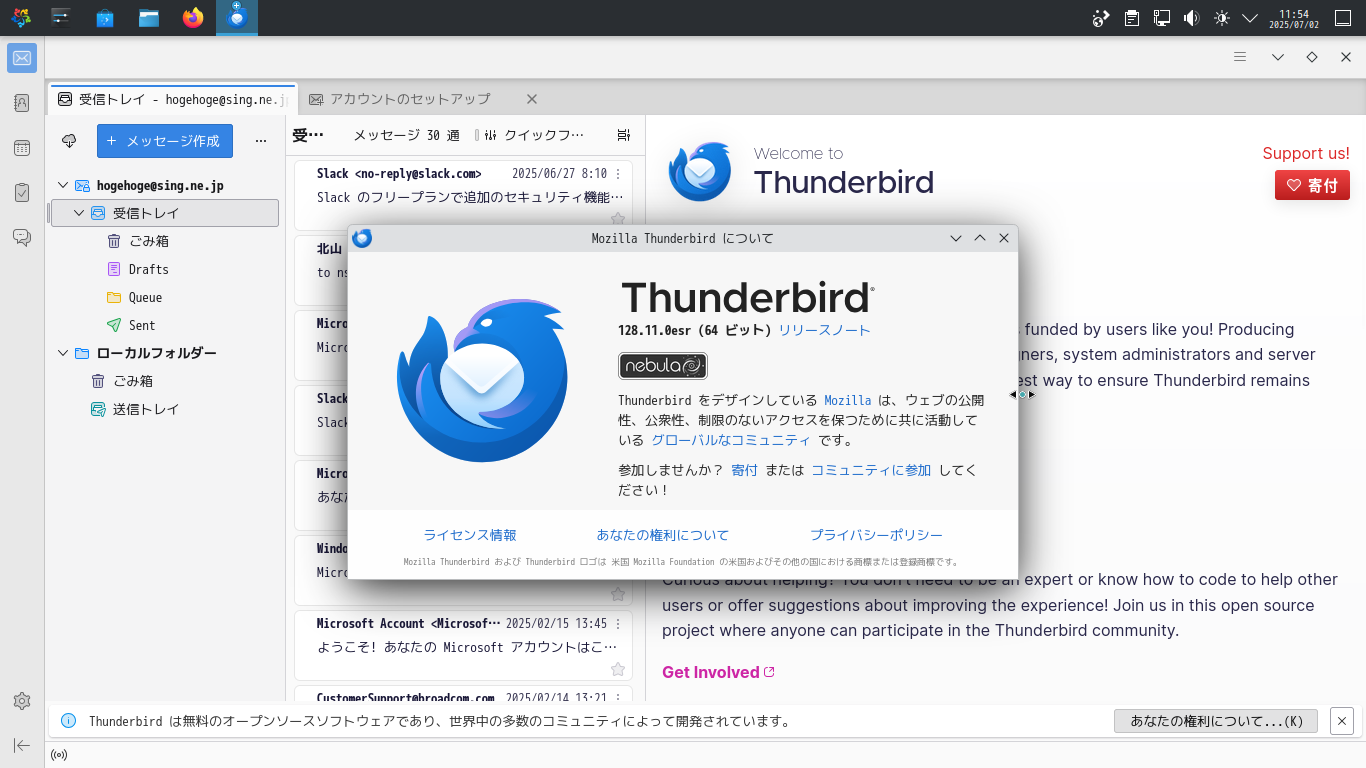The height and width of the screenshot is (768, 1366).
Task: Open the software store bag icon
Action: click(105, 17)
